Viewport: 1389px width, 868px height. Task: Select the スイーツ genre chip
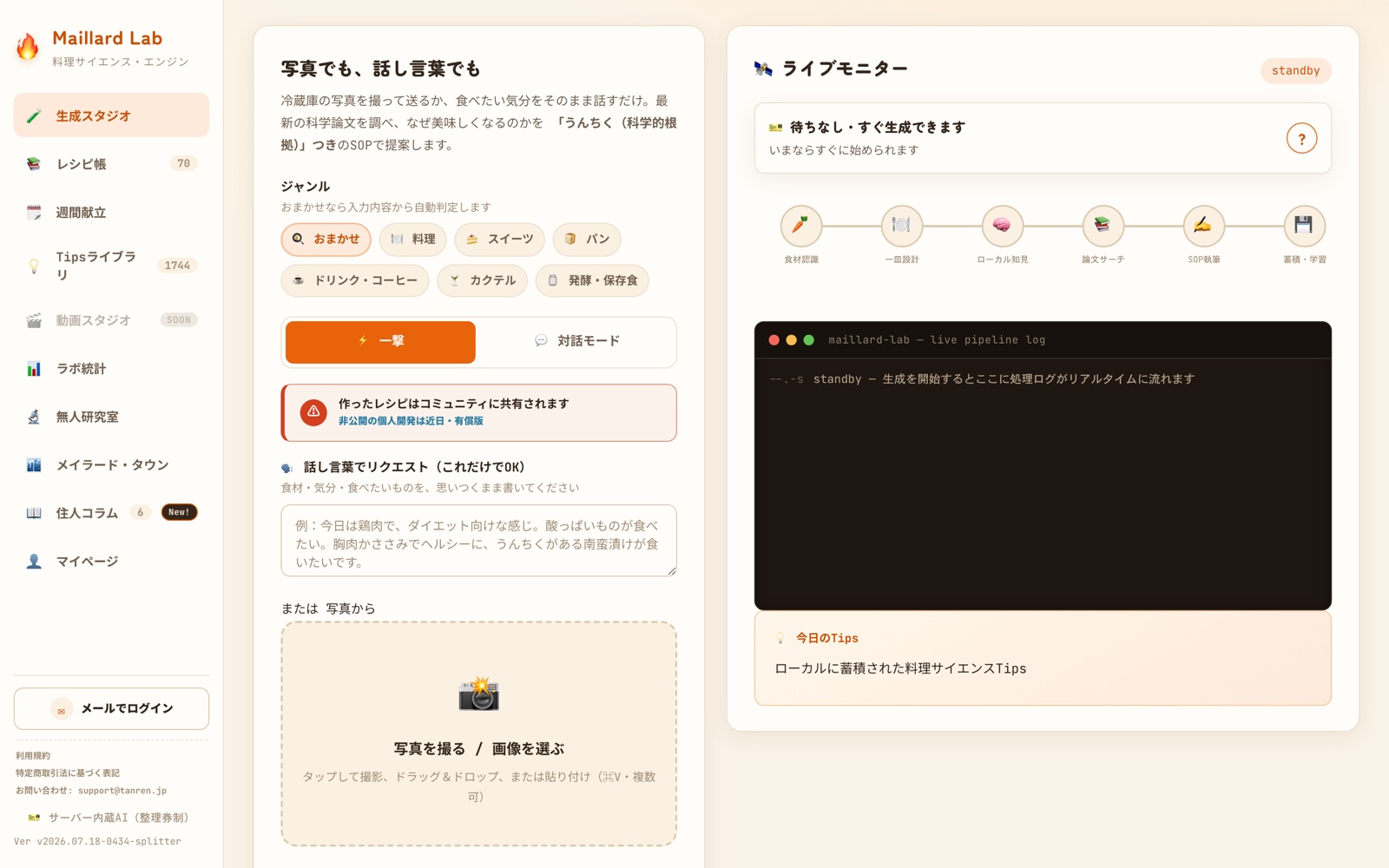[x=500, y=240]
